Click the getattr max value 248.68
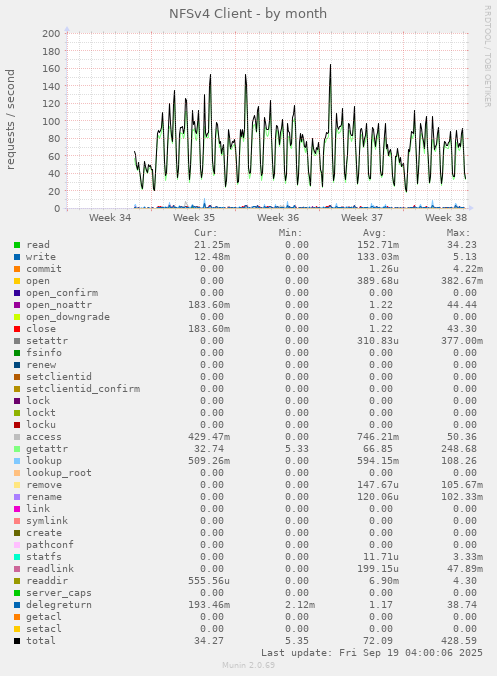 coord(459,449)
